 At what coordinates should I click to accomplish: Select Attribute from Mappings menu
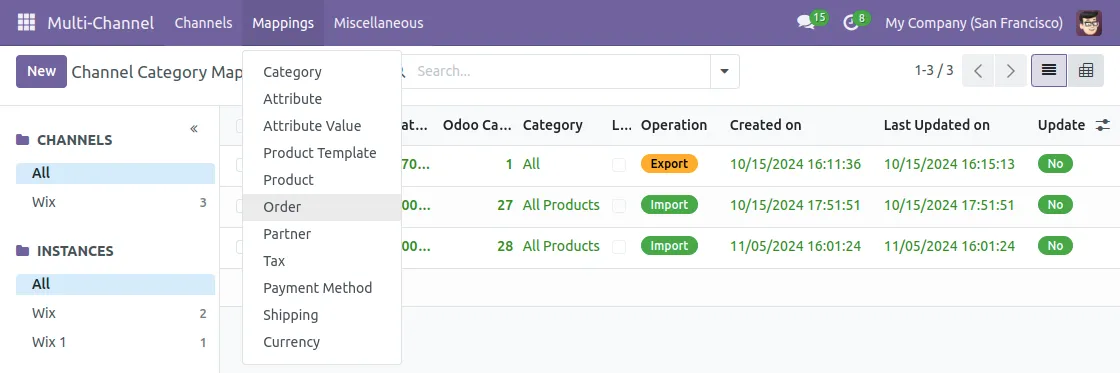pos(322,99)
